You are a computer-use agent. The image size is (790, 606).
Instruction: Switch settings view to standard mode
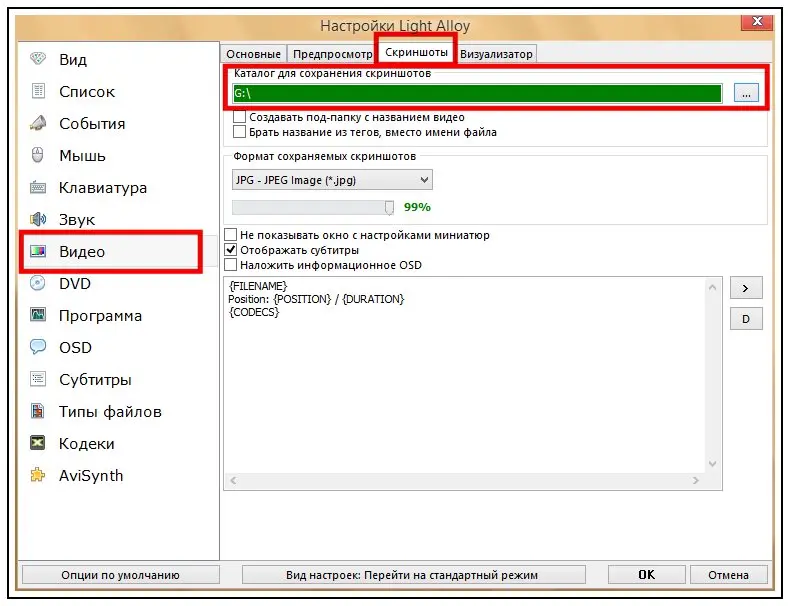click(413, 575)
